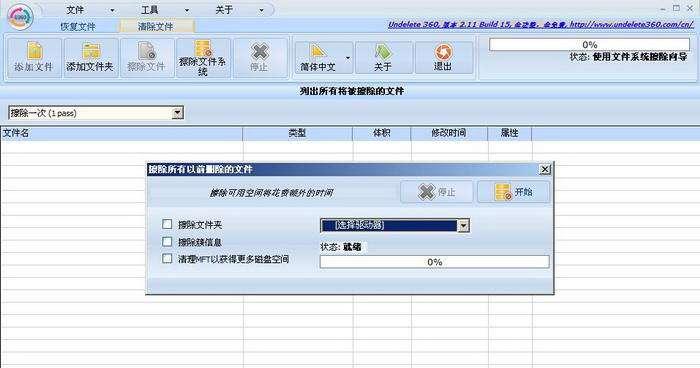
Task: Click the Undelete 360 logo icon
Action: [x=21, y=17]
